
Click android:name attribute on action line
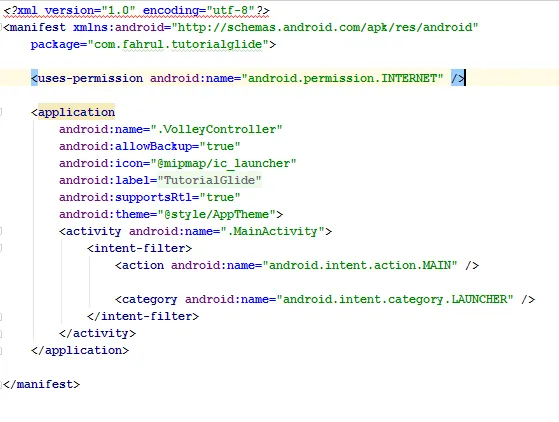coord(213,266)
